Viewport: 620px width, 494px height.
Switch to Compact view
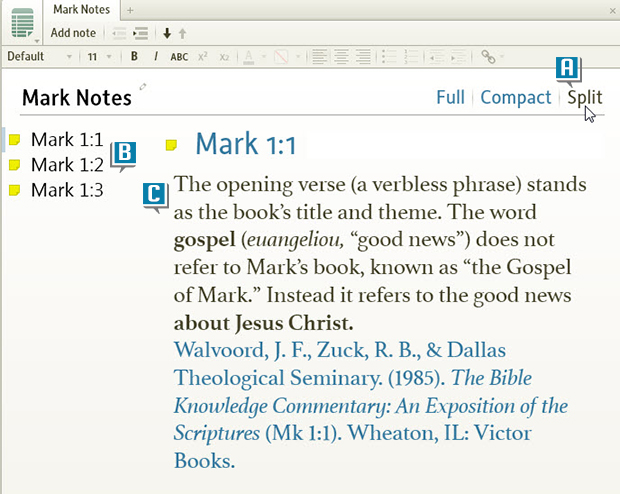(x=515, y=97)
